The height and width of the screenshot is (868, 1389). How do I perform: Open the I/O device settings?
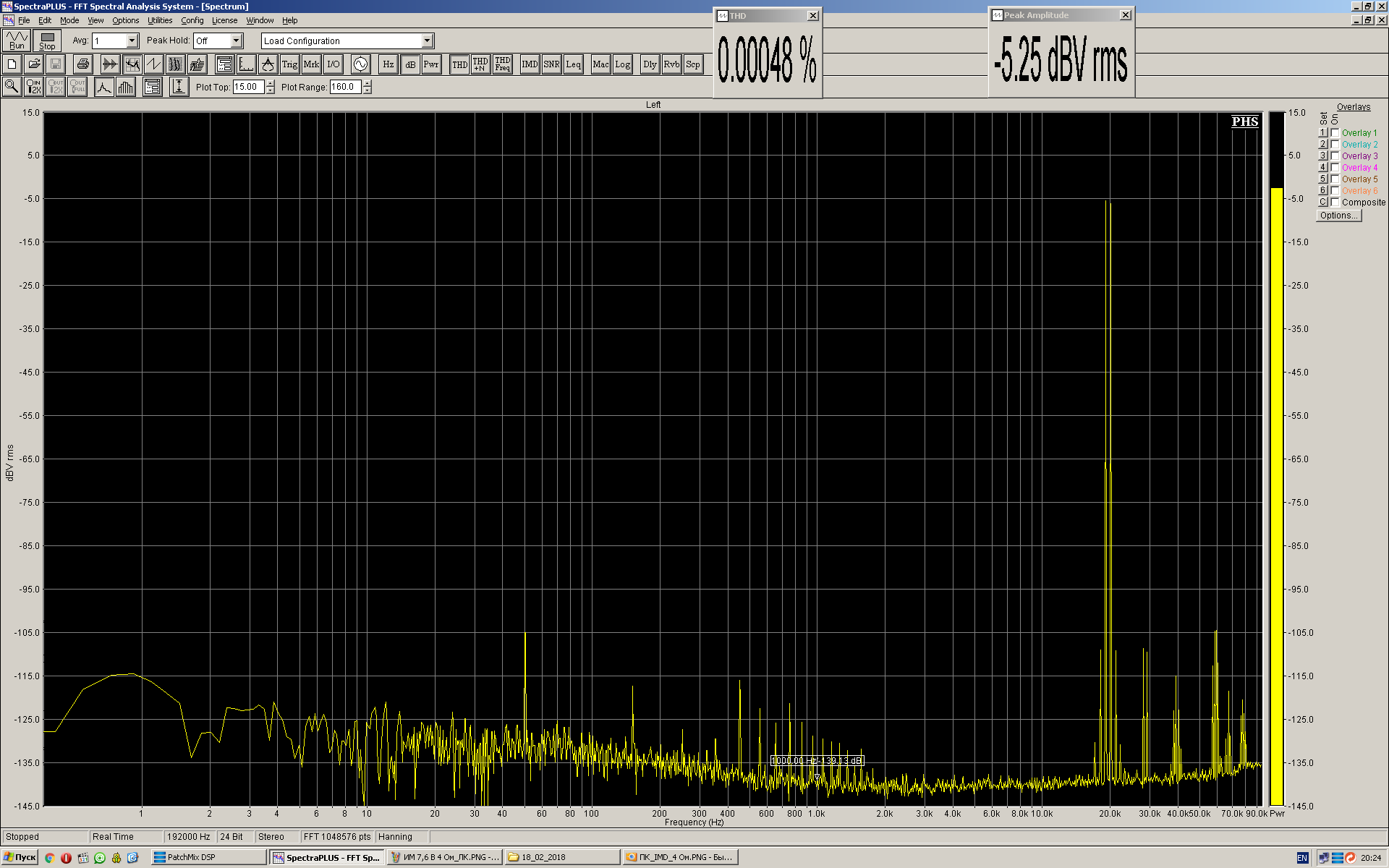[333, 64]
